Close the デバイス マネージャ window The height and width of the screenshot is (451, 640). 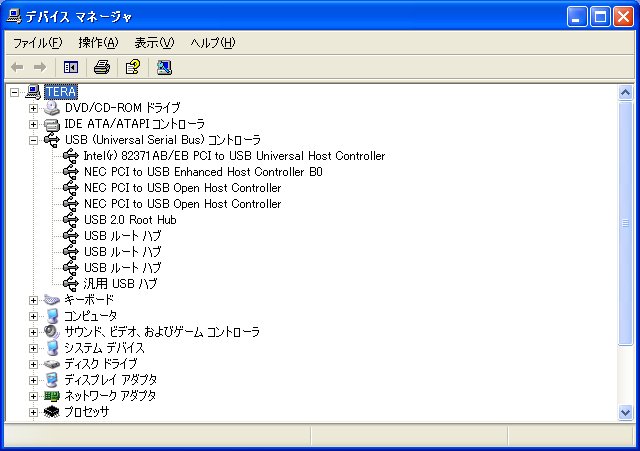point(624,17)
